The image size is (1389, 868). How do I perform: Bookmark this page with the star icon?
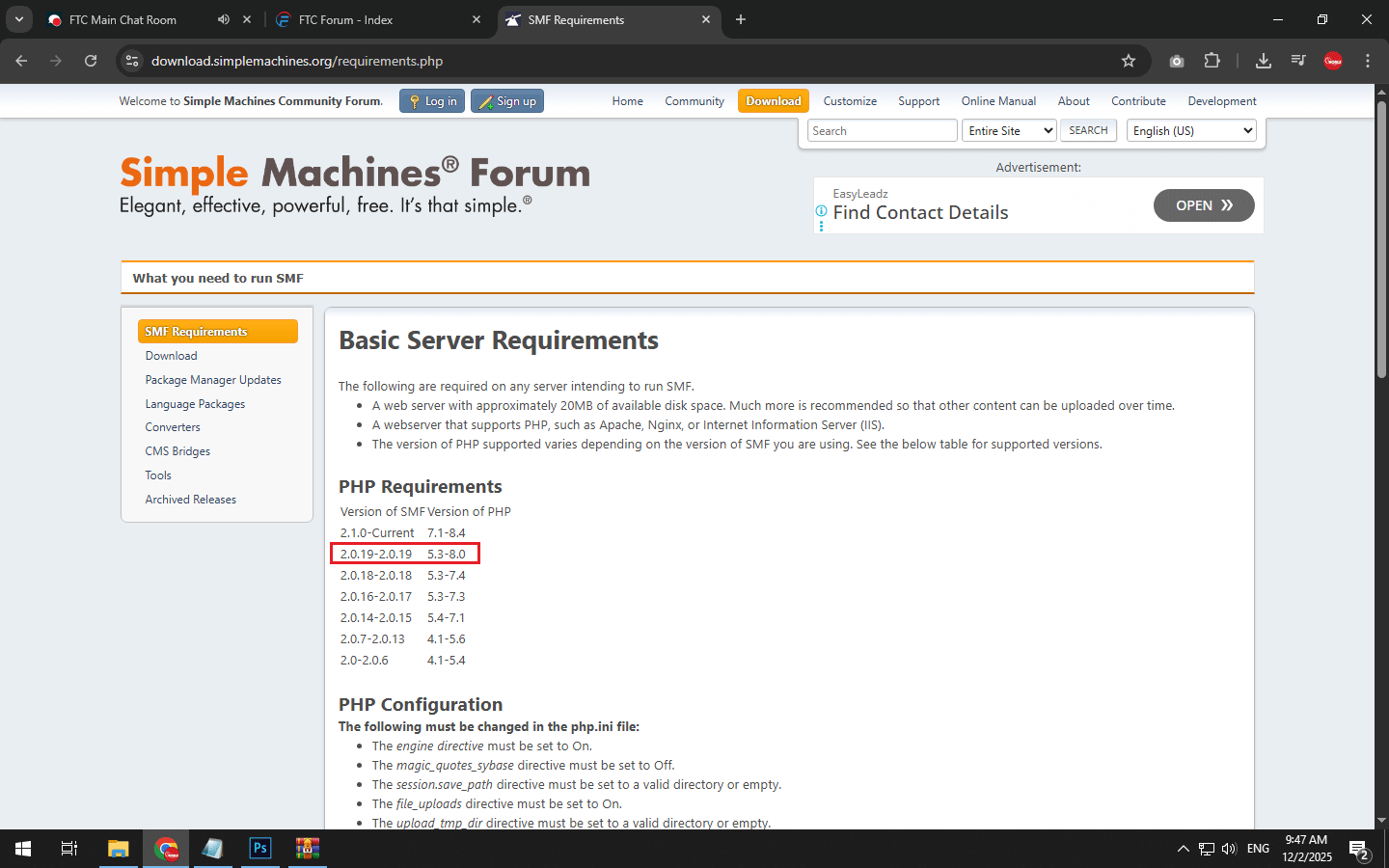[x=1128, y=61]
